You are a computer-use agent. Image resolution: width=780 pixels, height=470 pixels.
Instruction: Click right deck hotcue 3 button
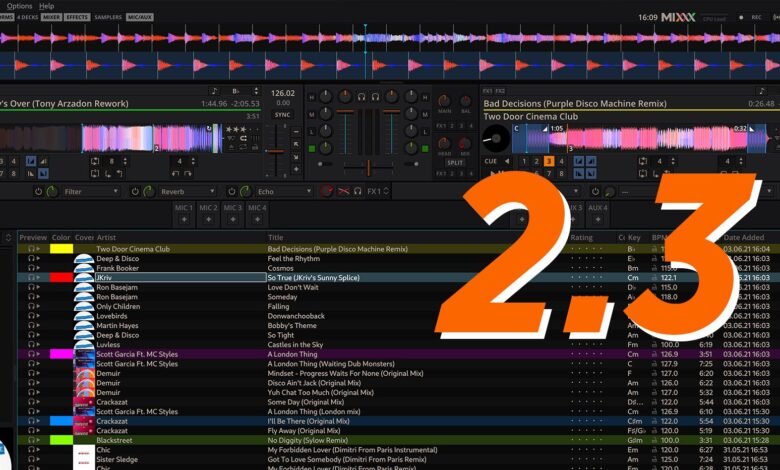tap(549, 161)
